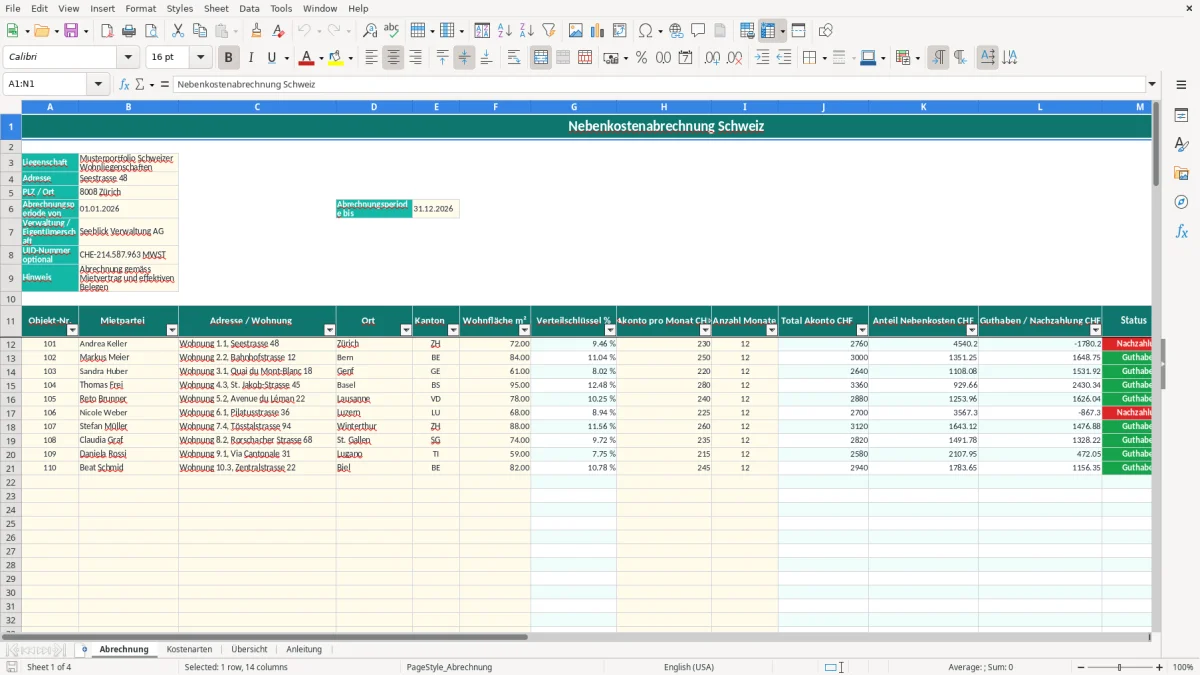Click column header G
1200x675 pixels.
click(574, 106)
